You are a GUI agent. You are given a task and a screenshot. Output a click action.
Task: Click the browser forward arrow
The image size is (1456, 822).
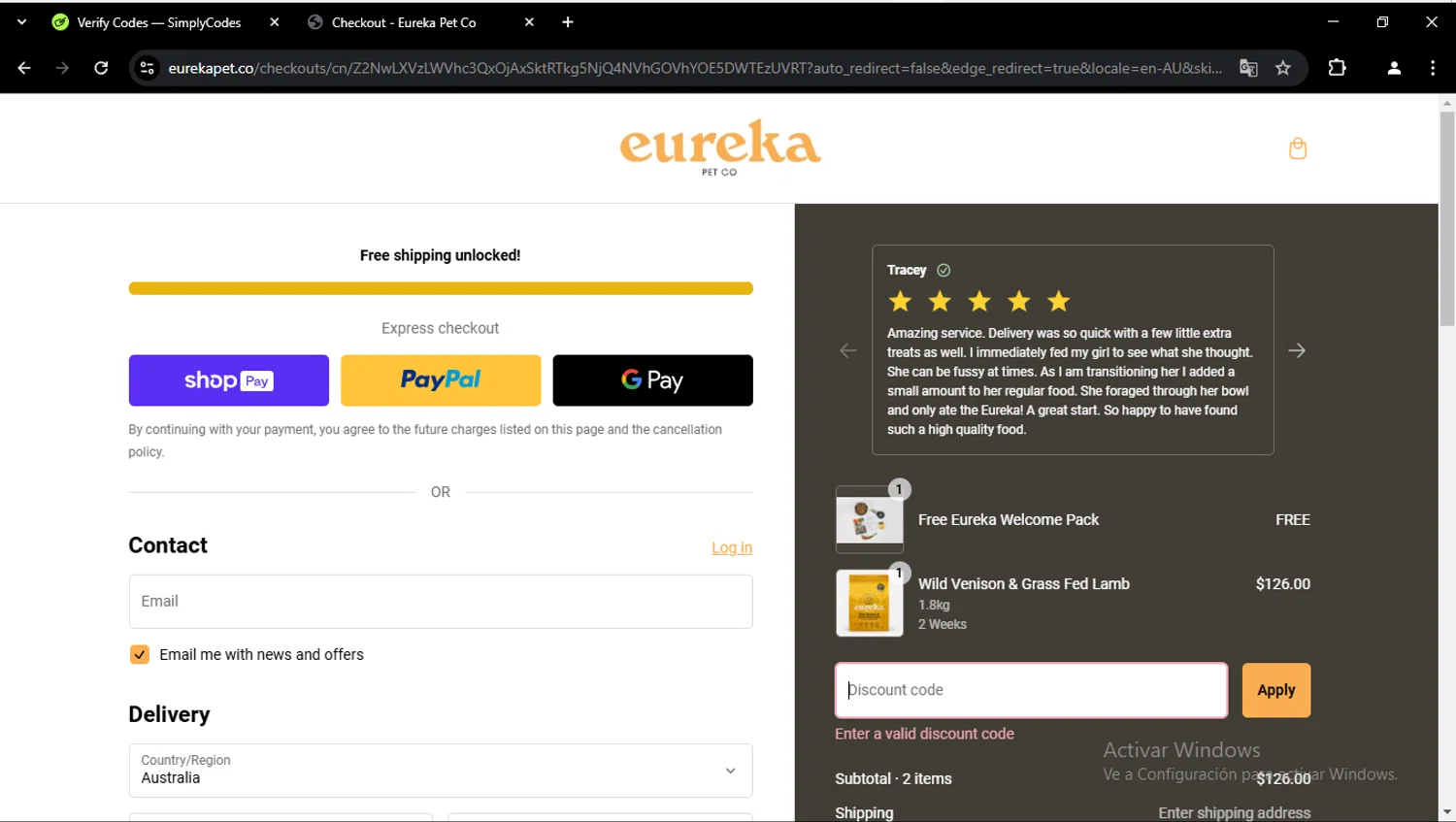pos(62,68)
